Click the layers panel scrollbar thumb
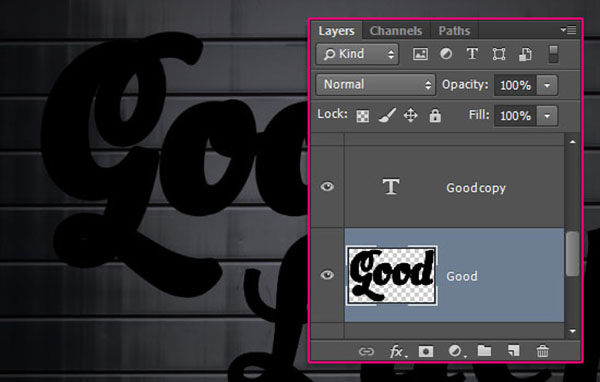The width and height of the screenshot is (600, 382). click(572, 253)
